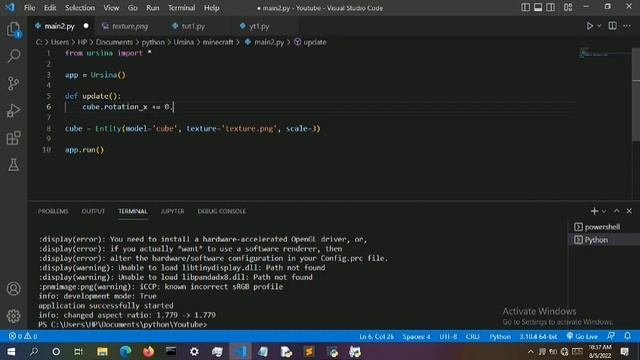Change line ending via CRLF item

pos(473,336)
